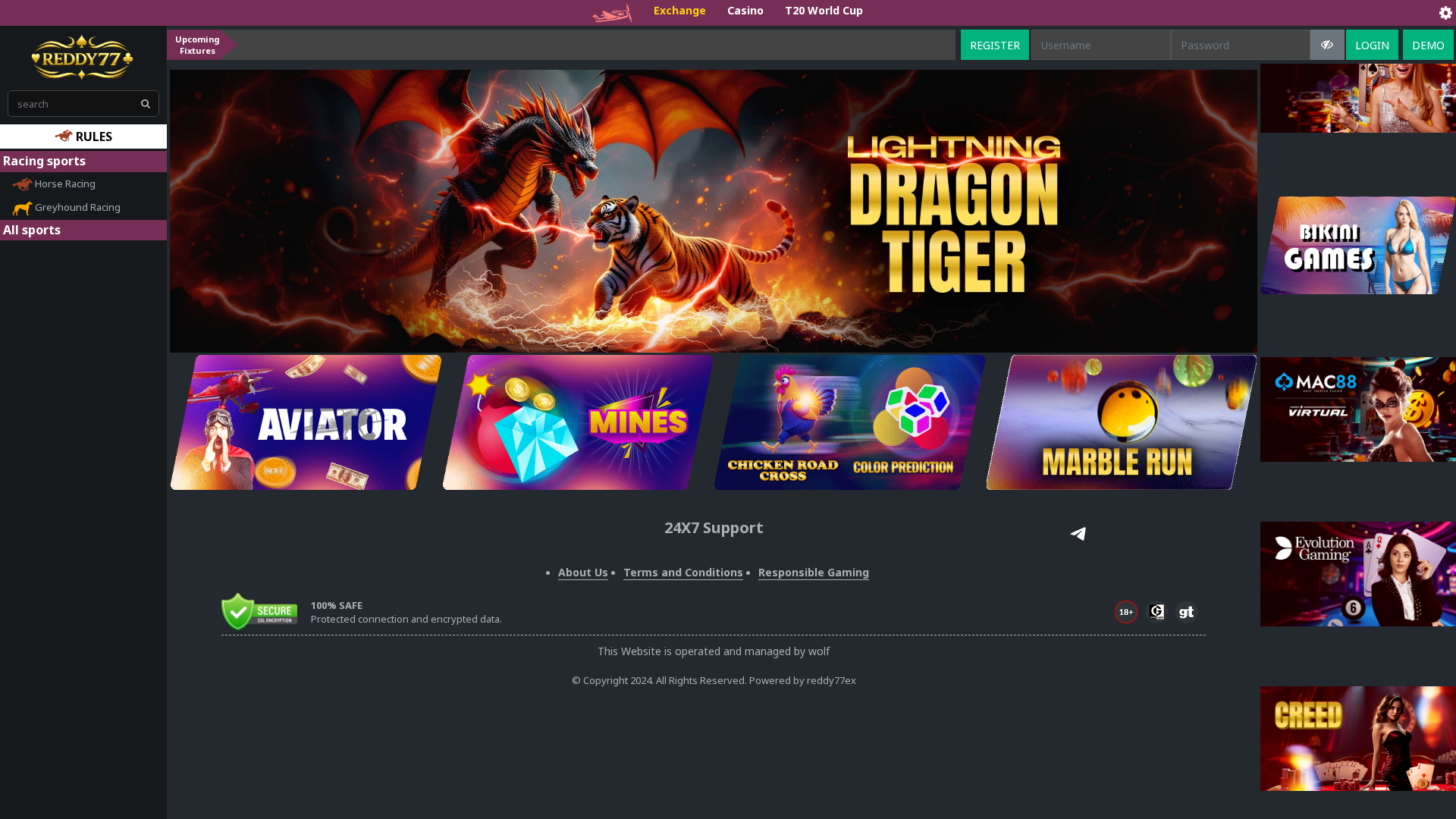Open the Upcoming Fixtures panel
This screenshot has width=1456, height=819.
pyautogui.click(x=196, y=45)
